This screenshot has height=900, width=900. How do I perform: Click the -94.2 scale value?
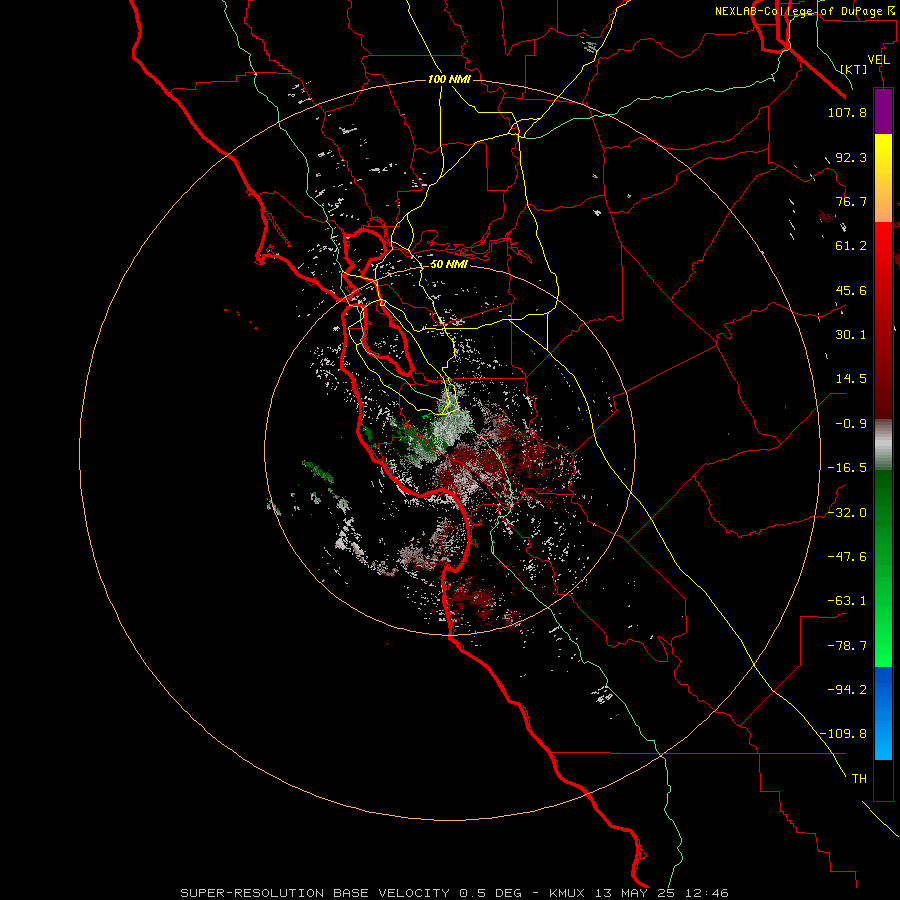pyautogui.click(x=847, y=689)
